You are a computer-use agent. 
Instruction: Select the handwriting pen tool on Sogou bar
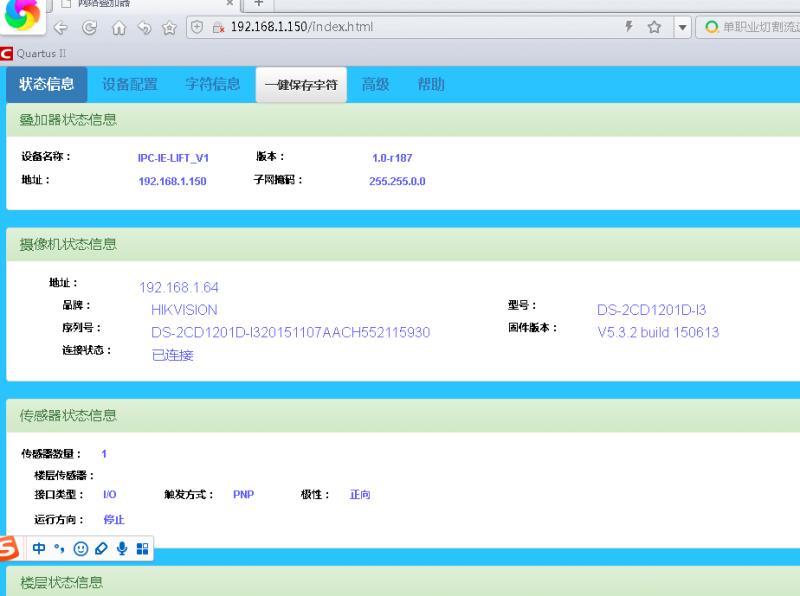(101, 548)
